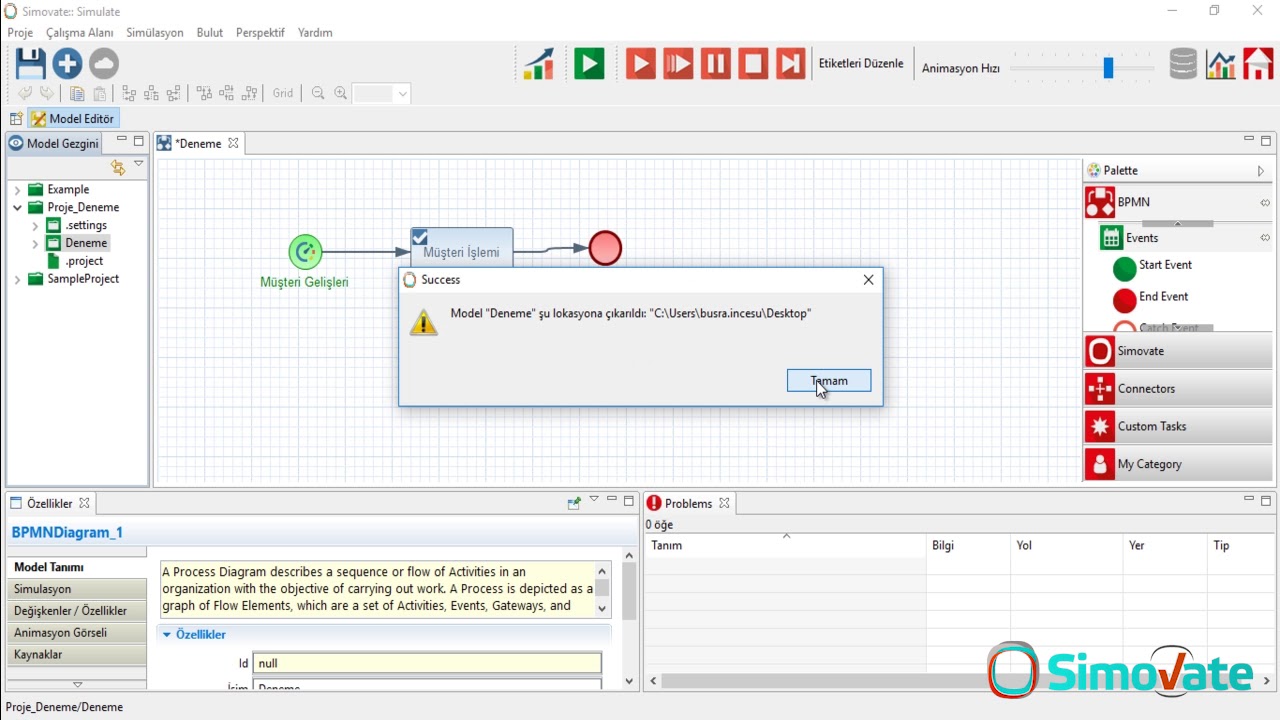Open the Proje menu

pyautogui.click(x=20, y=32)
